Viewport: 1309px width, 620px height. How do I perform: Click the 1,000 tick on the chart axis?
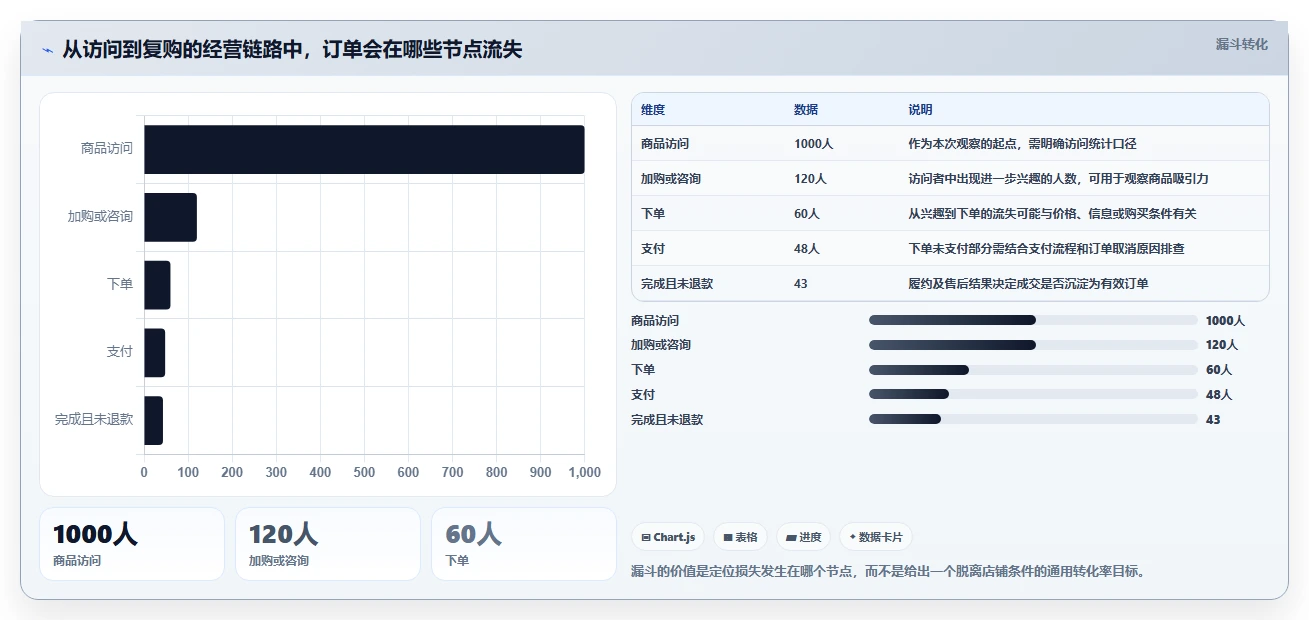coord(584,472)
